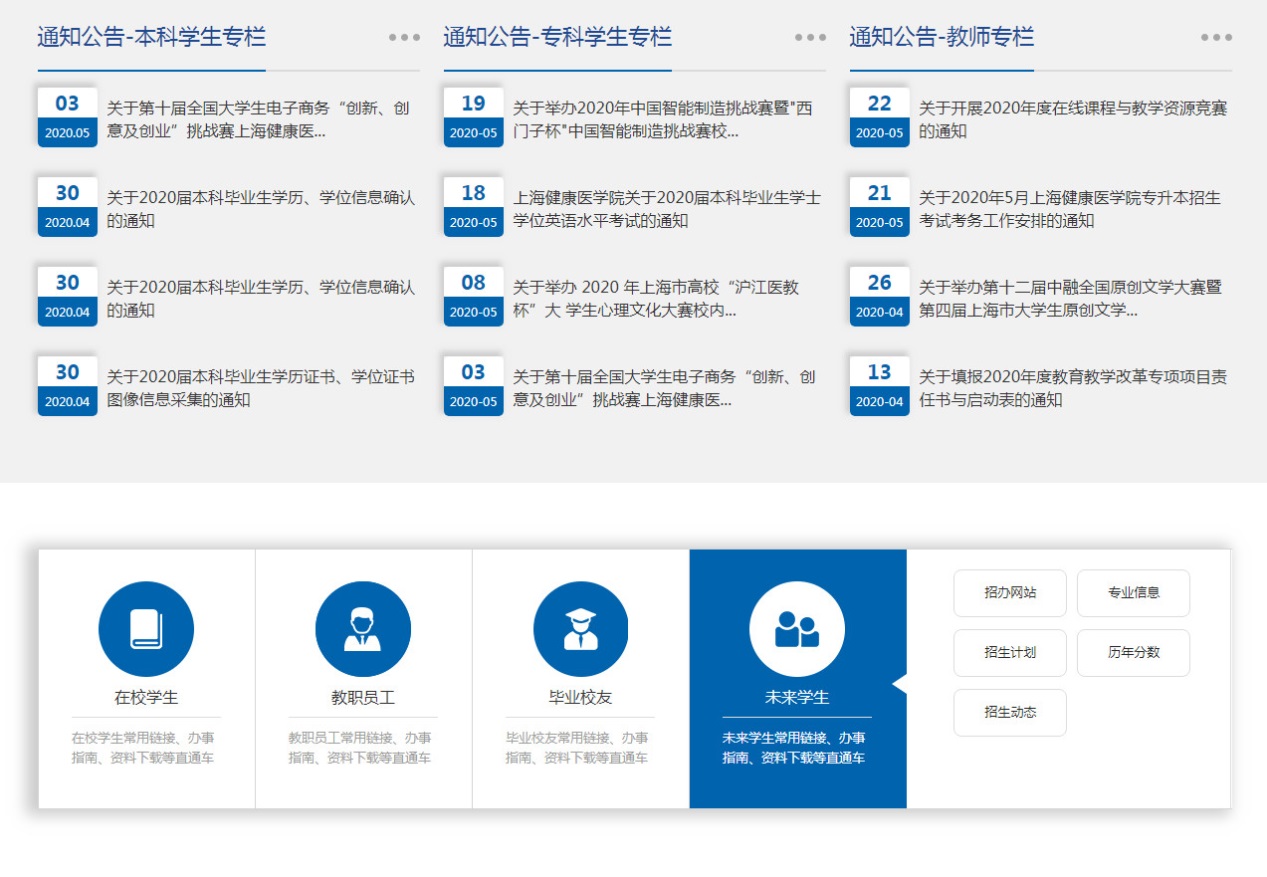Click the 专业信息 button

tap(1133, 593)
